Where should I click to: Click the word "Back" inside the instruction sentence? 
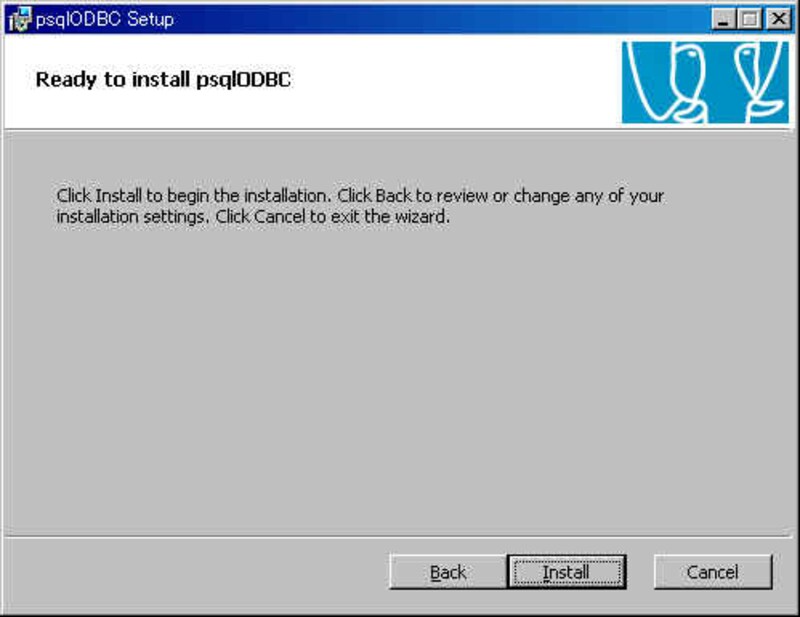click(393, 196)
